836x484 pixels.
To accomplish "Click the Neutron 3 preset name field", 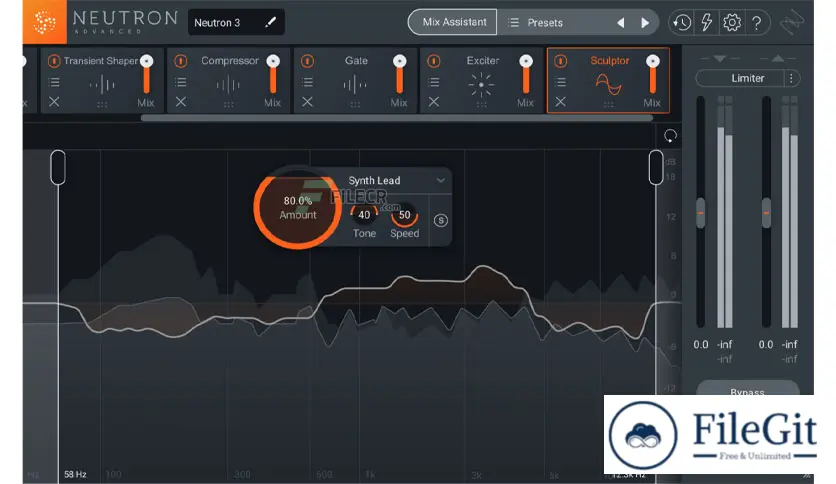I will coord(236,22).
